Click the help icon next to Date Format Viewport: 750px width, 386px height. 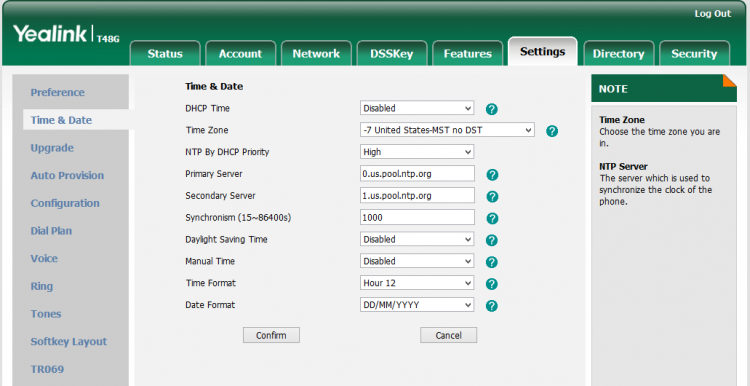coord(492,306)
